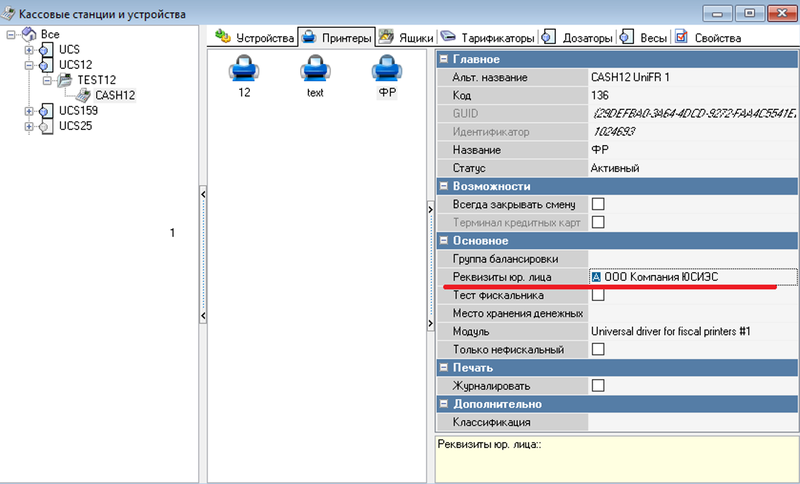The height and width of the screenshot is (484, 800).
Task: Select the printer icon labeled text
Action: [x=315, y=68]
